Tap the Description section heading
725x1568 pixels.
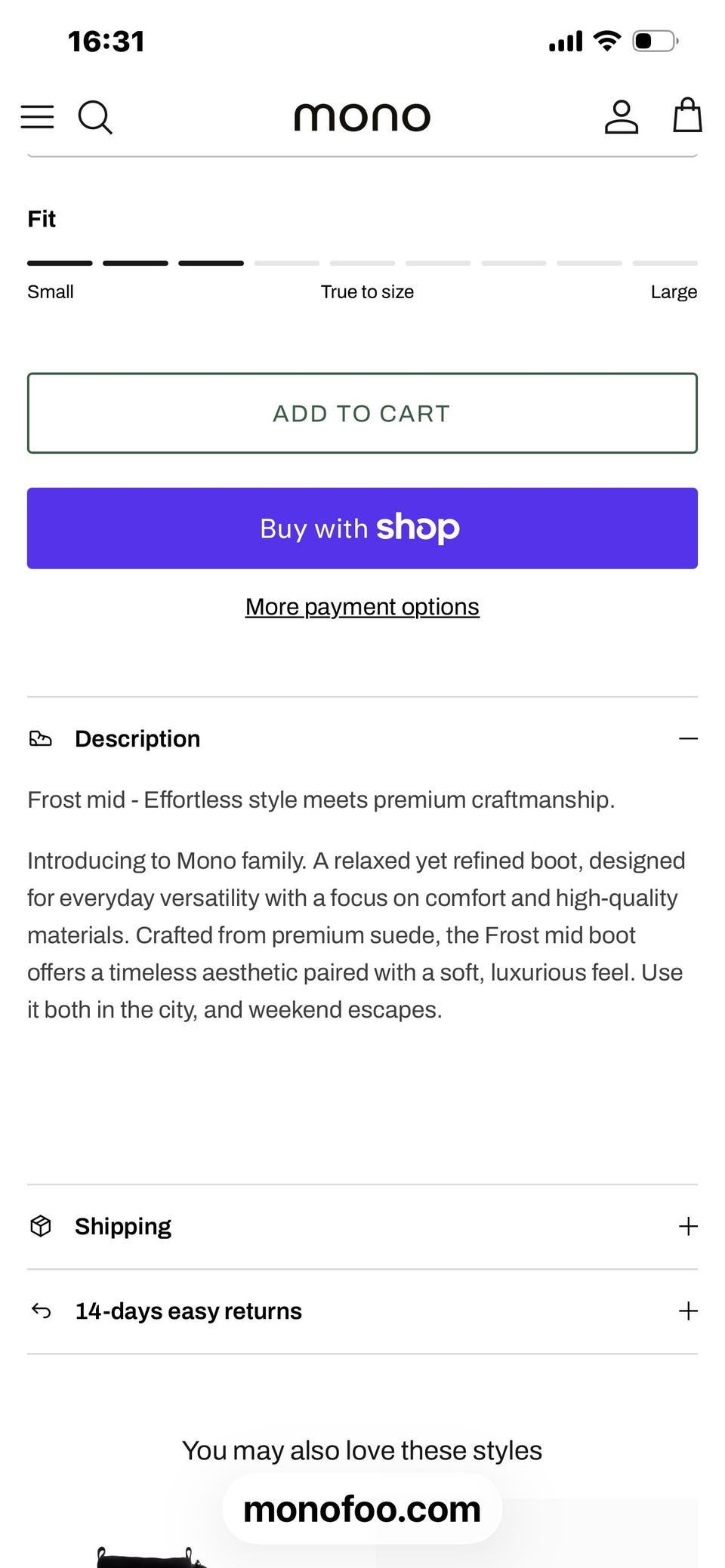point(137,738)
